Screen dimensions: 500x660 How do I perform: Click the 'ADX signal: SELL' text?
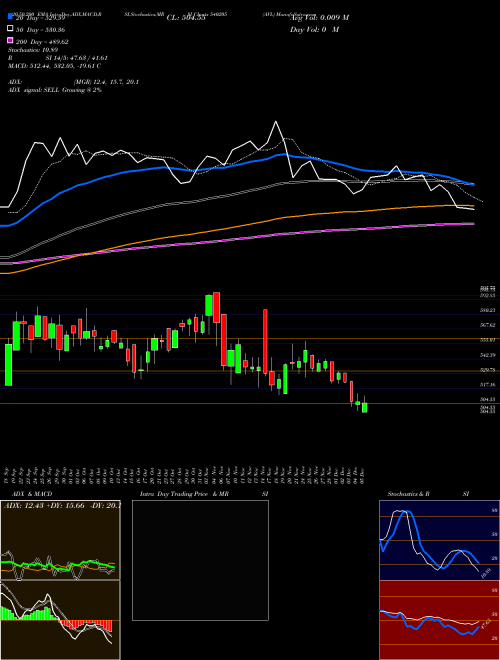(x=34, y=90)
